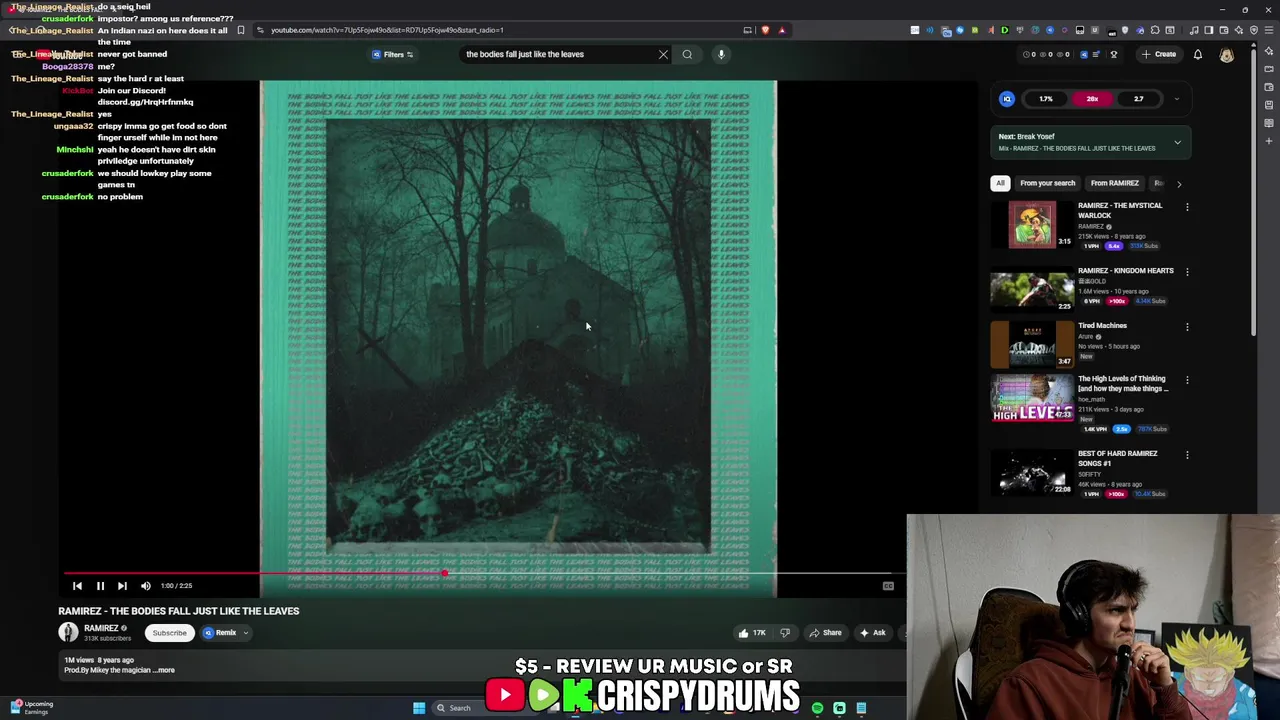Image resolution: width=1280 pixels, height=720 pixels.
Task: Open browser hamburger main menu
Action: [1269, 30]
